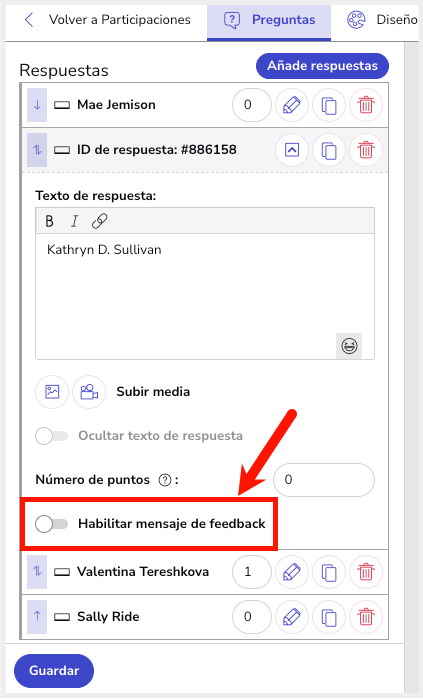Toggle italic formatting in answer text
423x699 pixels.
pyautogui.click(x=74, y=221)
